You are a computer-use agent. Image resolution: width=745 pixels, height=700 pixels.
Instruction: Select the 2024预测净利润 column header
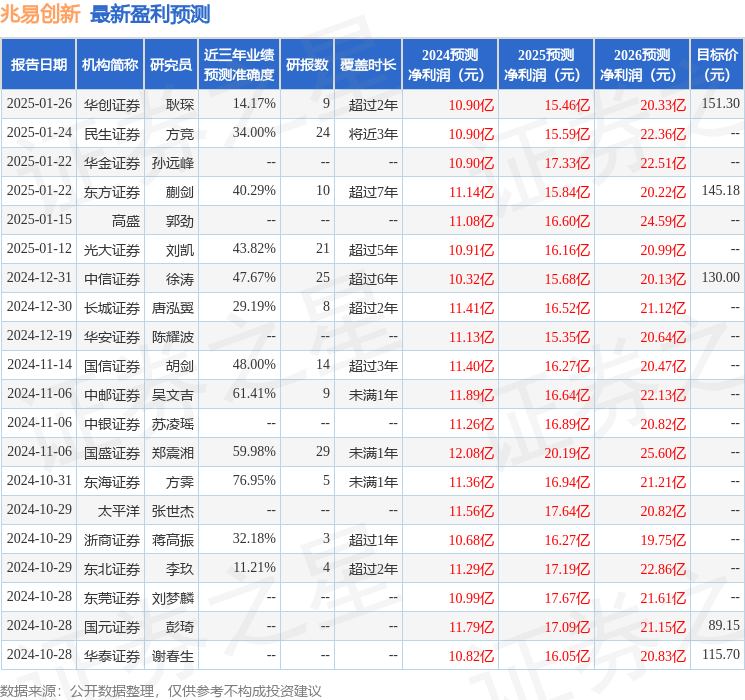tap(450, 65)
